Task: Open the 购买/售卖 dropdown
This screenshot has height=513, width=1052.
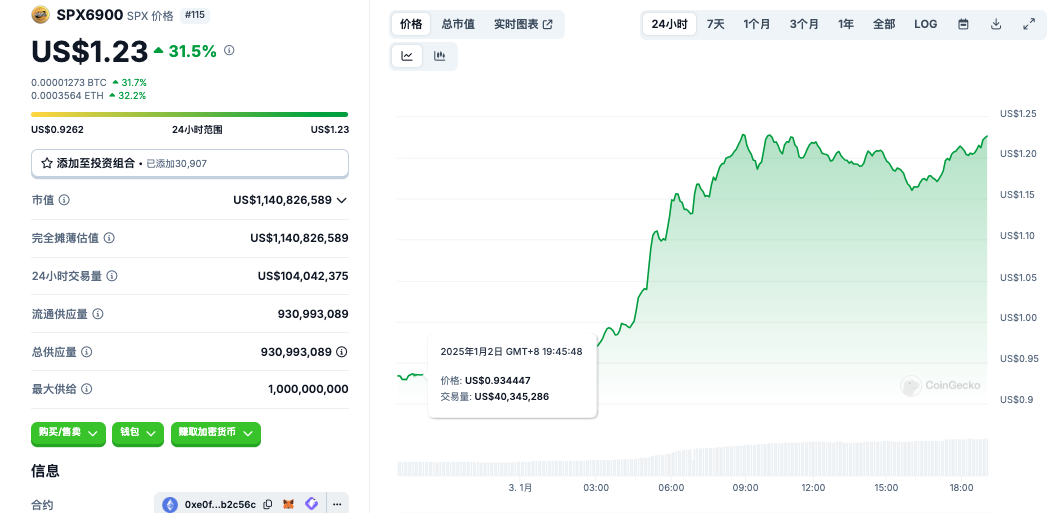Action: tap(68, 434)
